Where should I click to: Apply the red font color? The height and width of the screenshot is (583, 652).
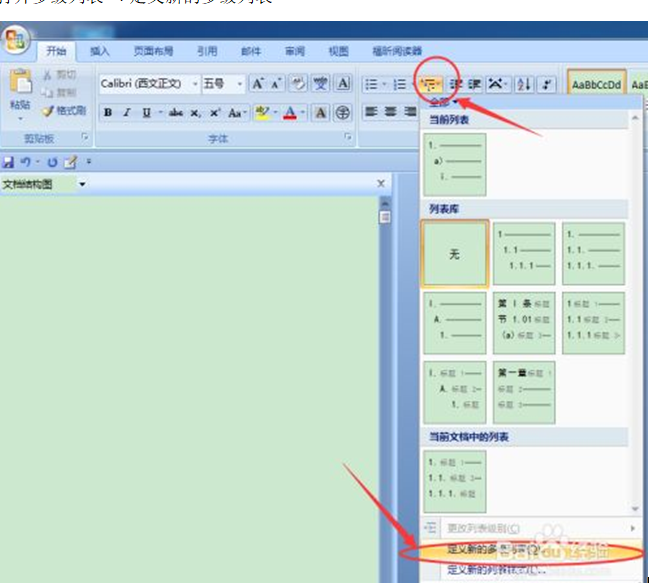click(x=290, y=113)
